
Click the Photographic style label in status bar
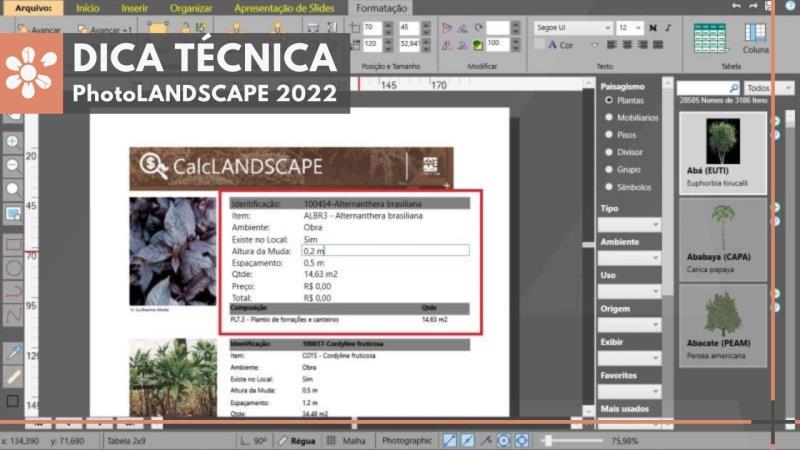coord(407,440)
